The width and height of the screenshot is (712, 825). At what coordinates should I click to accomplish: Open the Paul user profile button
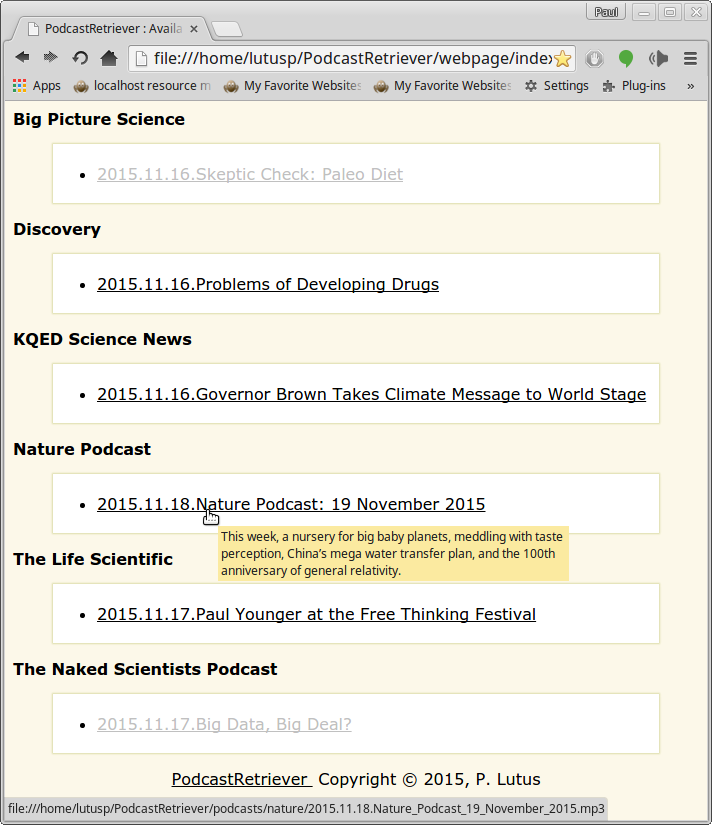pos(605,12)
